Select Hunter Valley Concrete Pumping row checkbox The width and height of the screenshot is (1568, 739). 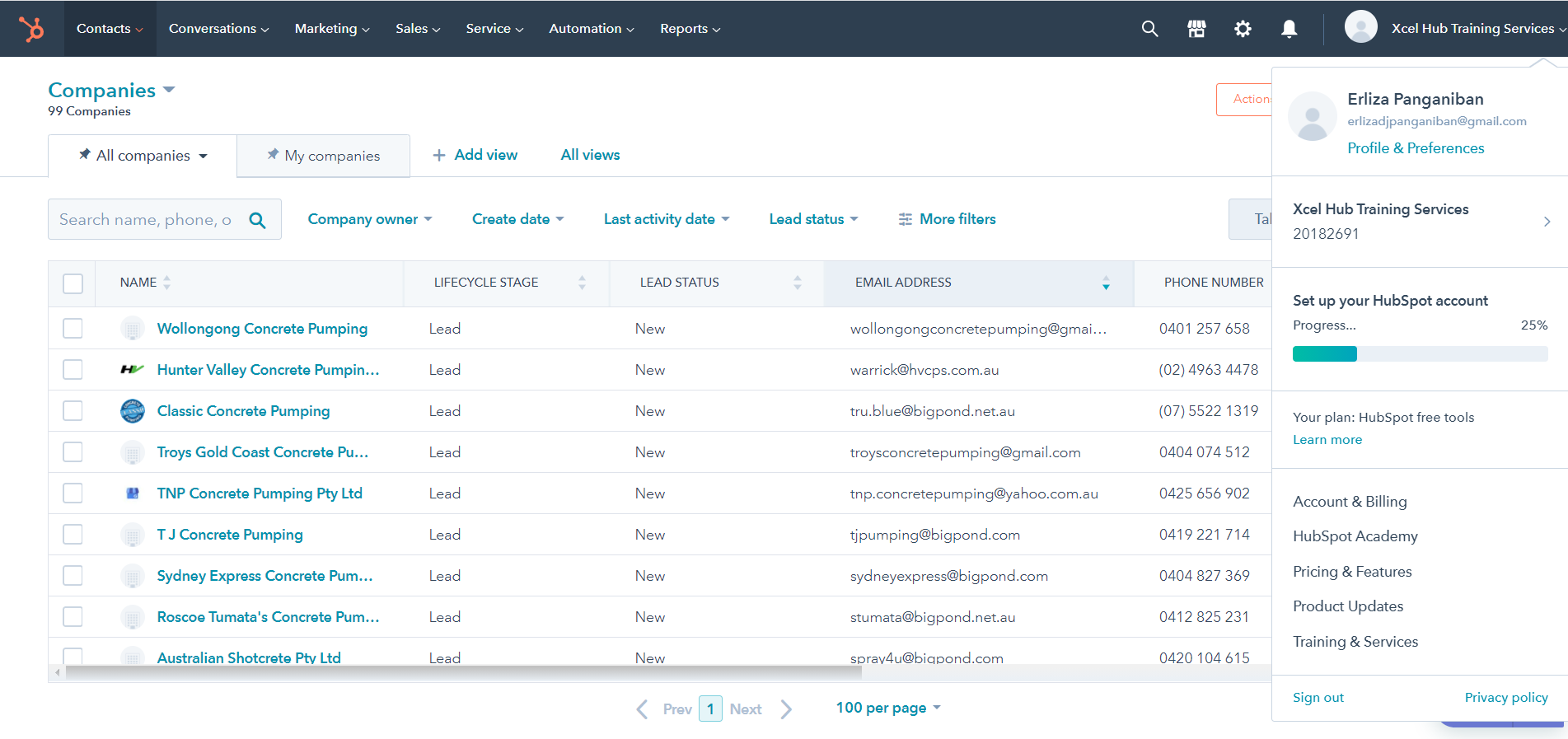(73, 369)
